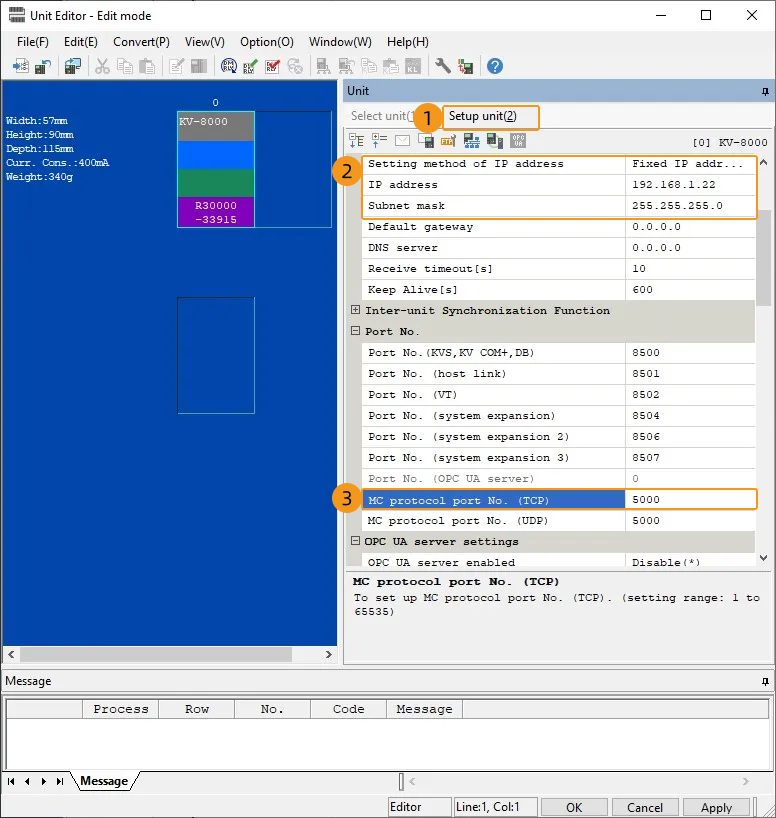
Task: Click the Apply button
Action: [716, 807]
